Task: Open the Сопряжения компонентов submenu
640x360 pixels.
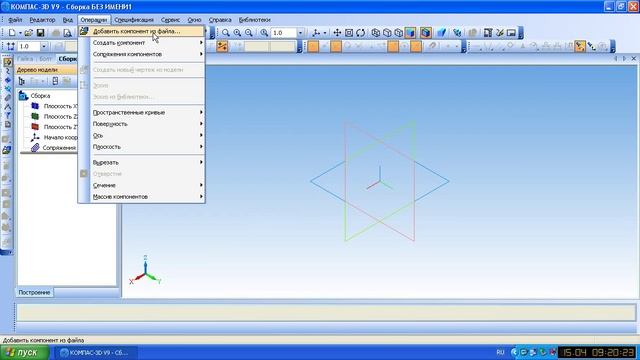Action: [x=141, y=54]
